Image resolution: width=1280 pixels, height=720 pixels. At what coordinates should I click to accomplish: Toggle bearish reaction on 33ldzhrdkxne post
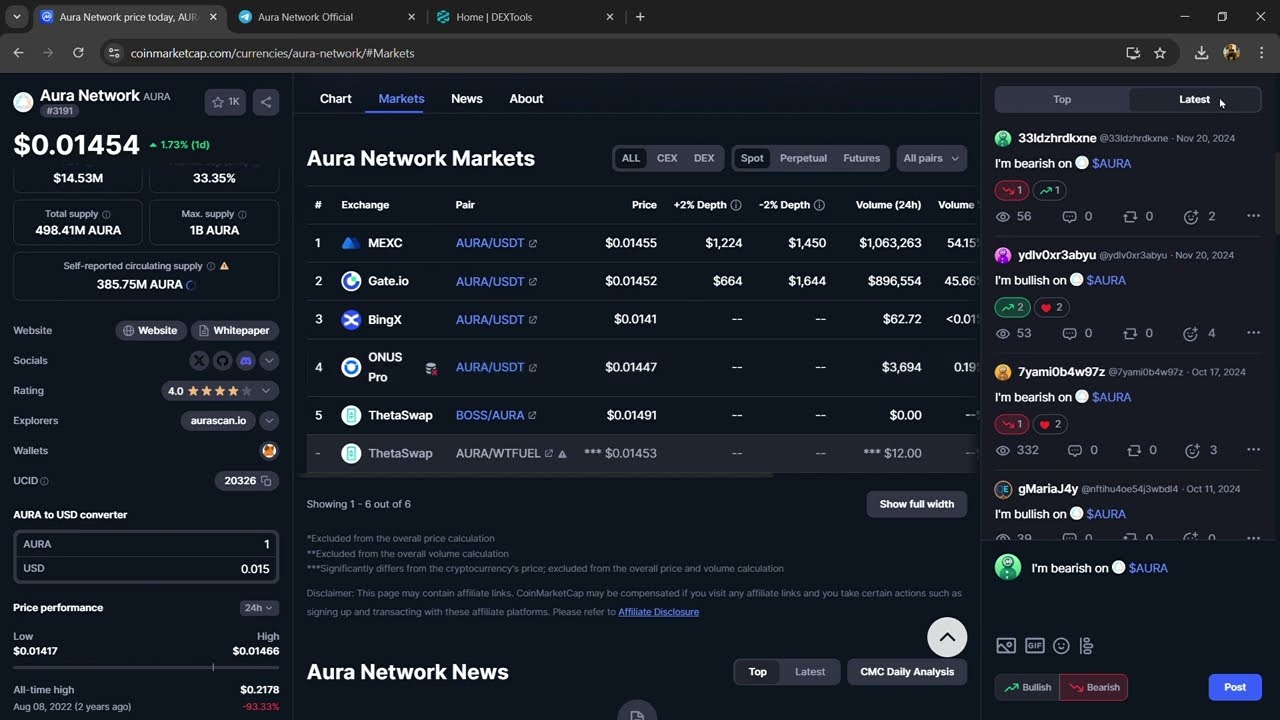1012,190
